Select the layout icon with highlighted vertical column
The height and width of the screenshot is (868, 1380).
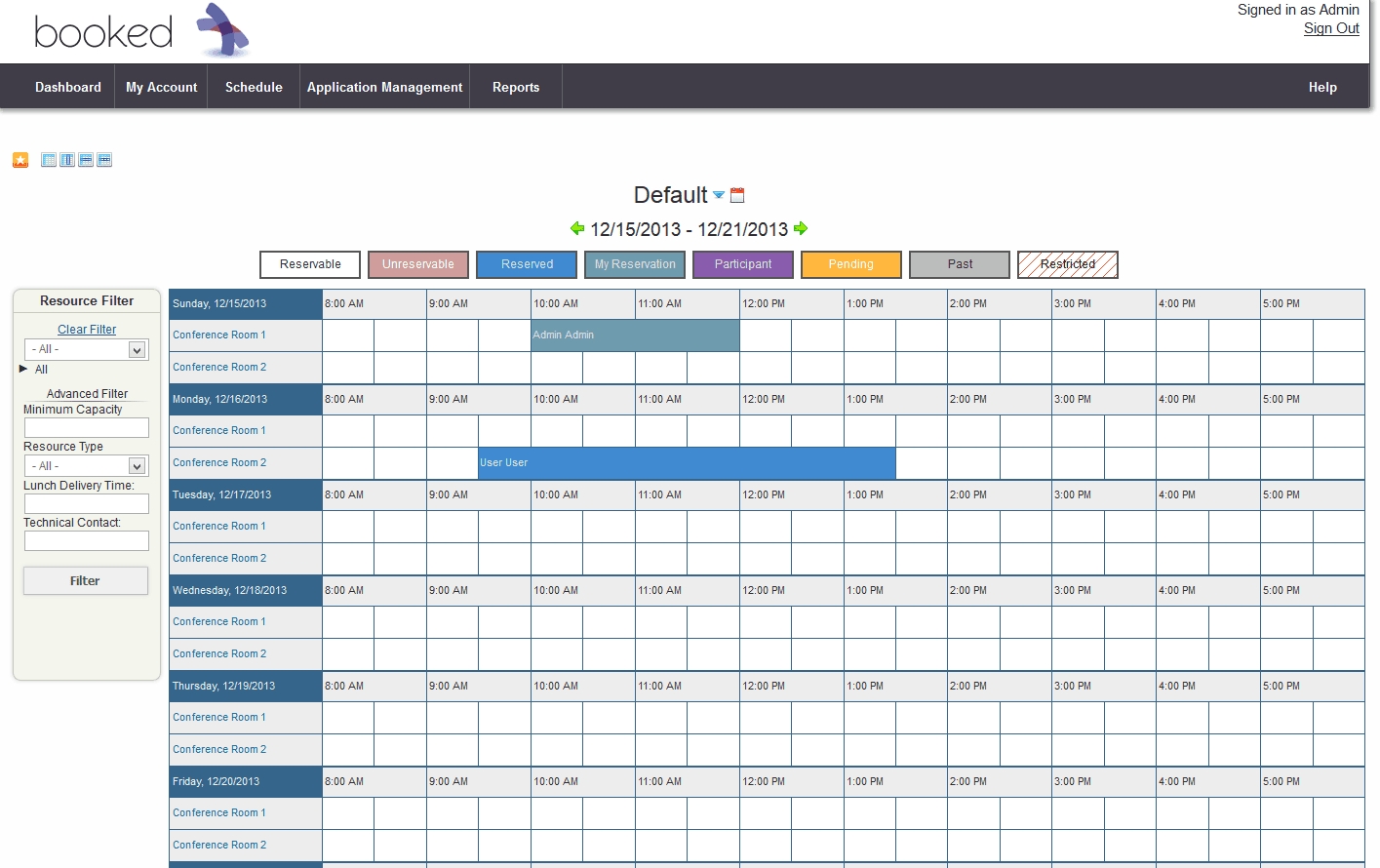click(x=67, y=160)
